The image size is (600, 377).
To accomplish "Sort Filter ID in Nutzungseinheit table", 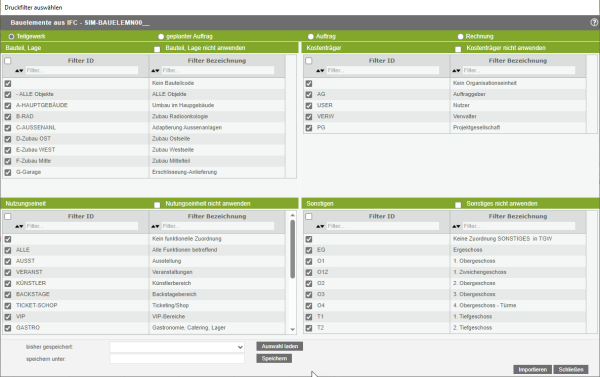I will tap(19, 226).
